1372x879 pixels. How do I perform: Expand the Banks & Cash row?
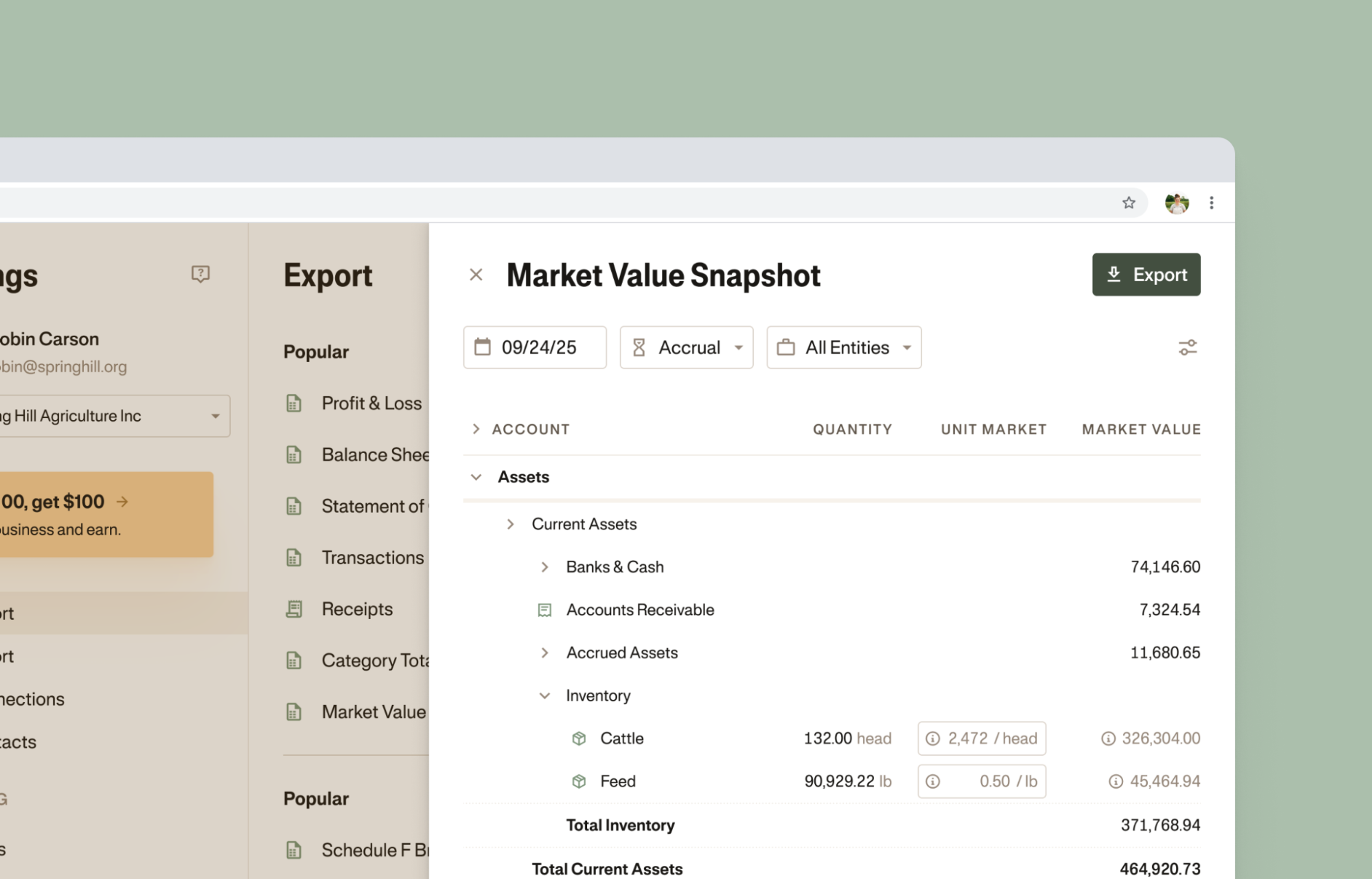[x=545, y=567]
